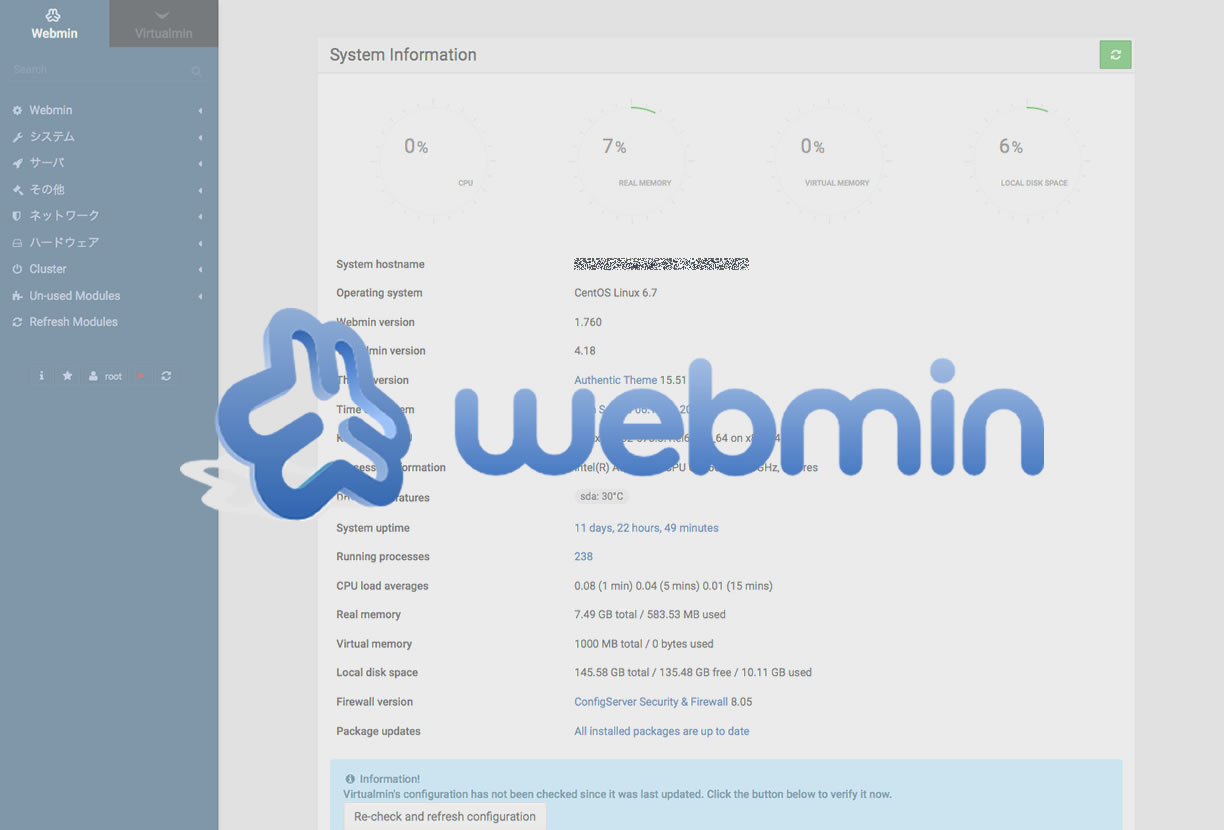This screenshot has height=830, width=1224.
Task: Open 'All installed packages are up to date' link
Action: (661, 731)
